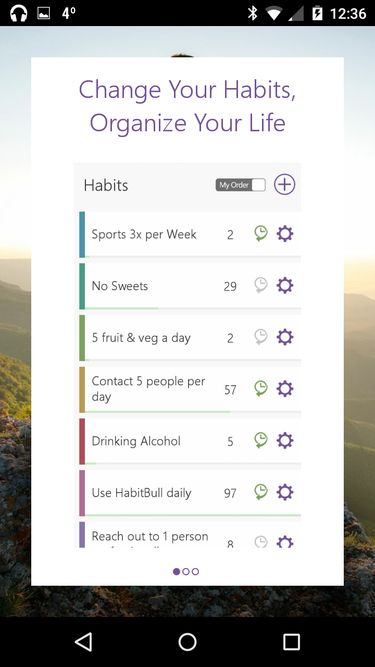Viewport: 375px width, 667px height.
Task: Select the third page indicator dot
Action: tap(195, 571)
